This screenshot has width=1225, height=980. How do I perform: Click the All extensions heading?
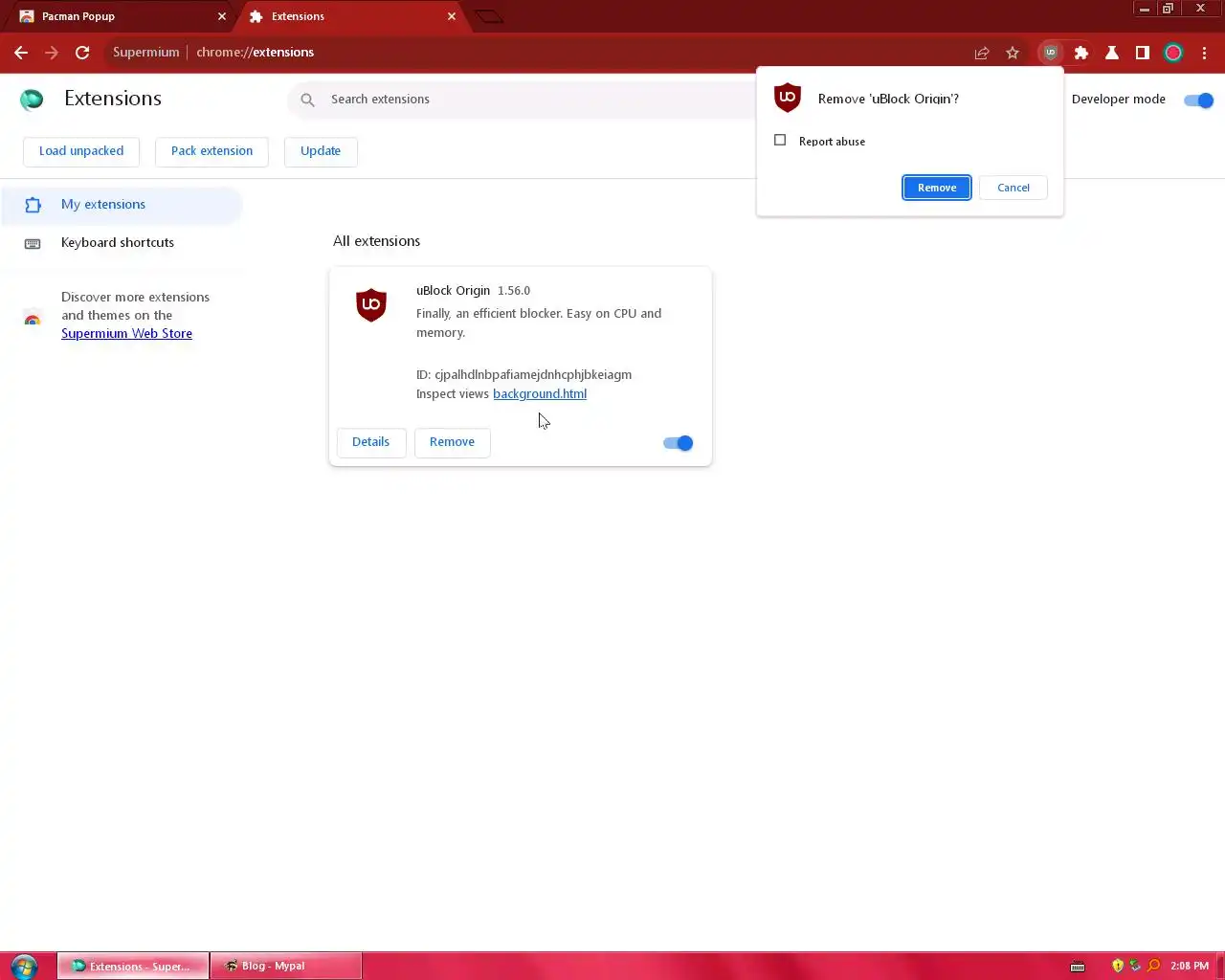coord(376,241)
